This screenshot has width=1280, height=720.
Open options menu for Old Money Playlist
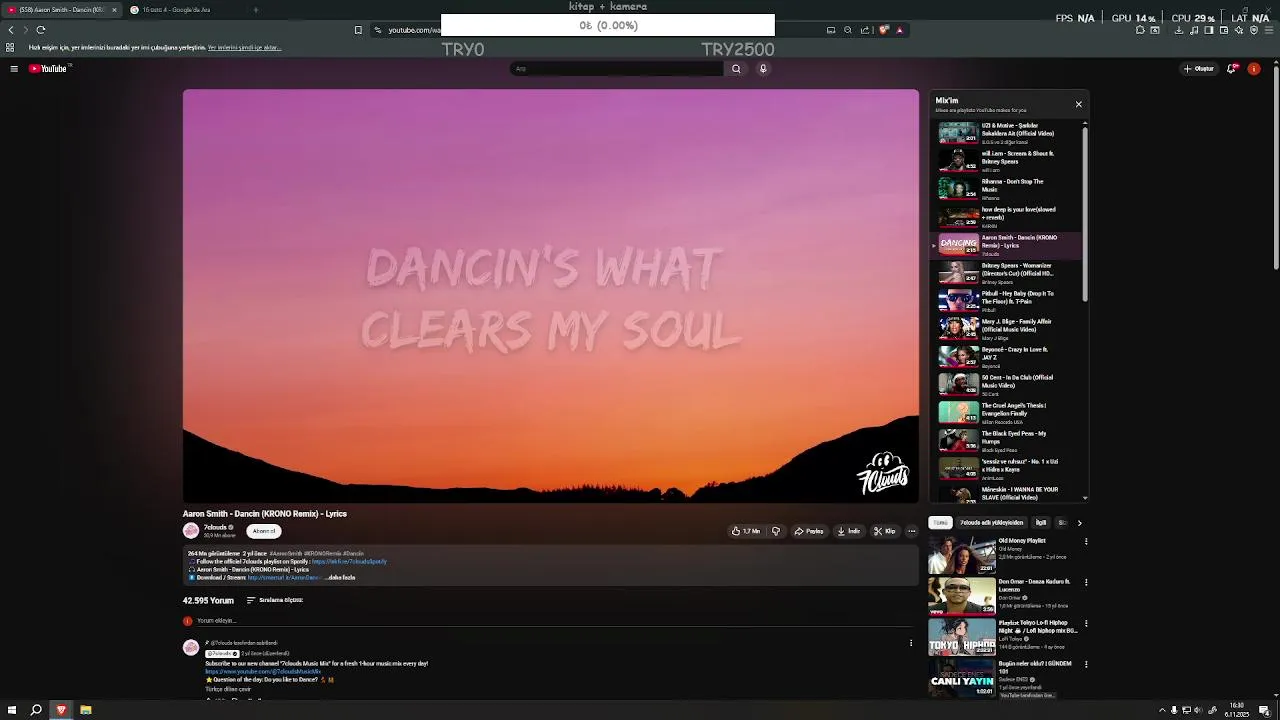pyautogui.click(x=1086, y=542)
